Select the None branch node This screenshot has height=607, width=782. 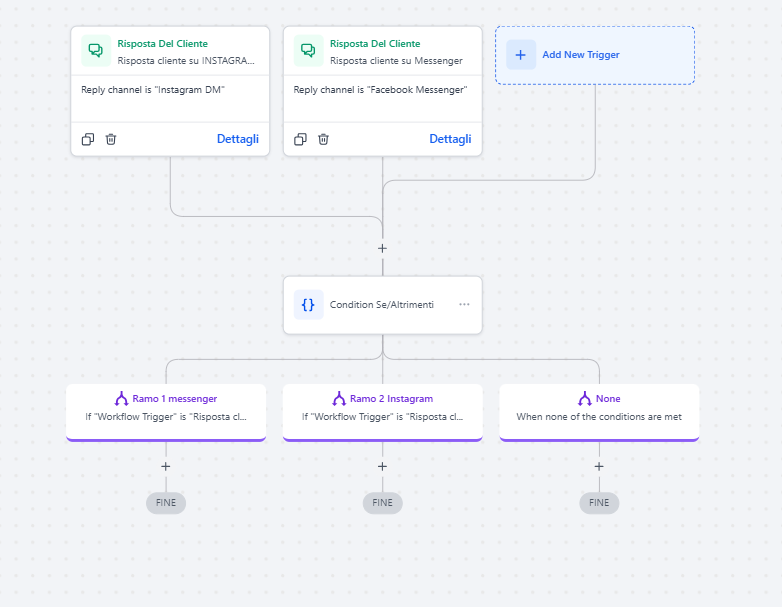(x=599, y=410)
